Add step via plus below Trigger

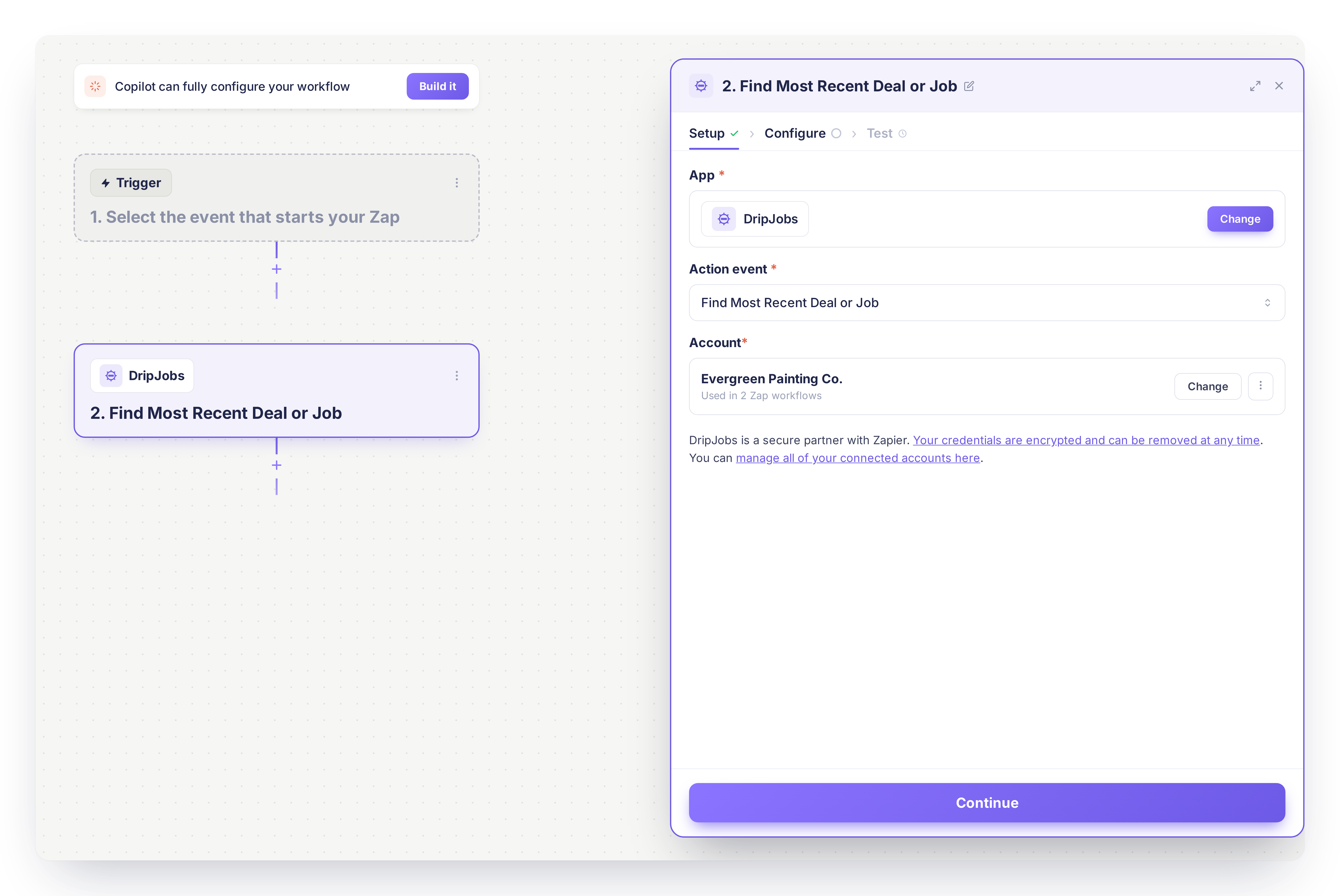(276, 269)
